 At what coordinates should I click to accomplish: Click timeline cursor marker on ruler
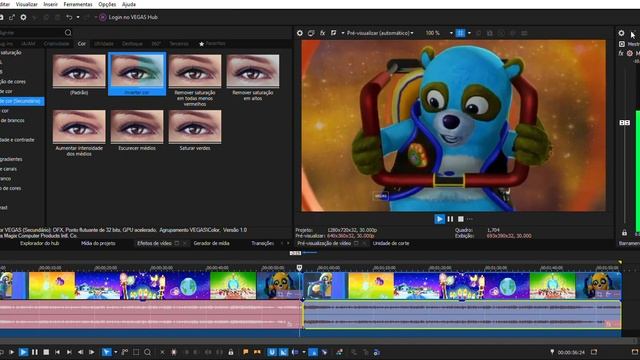(x=299, y=267)
